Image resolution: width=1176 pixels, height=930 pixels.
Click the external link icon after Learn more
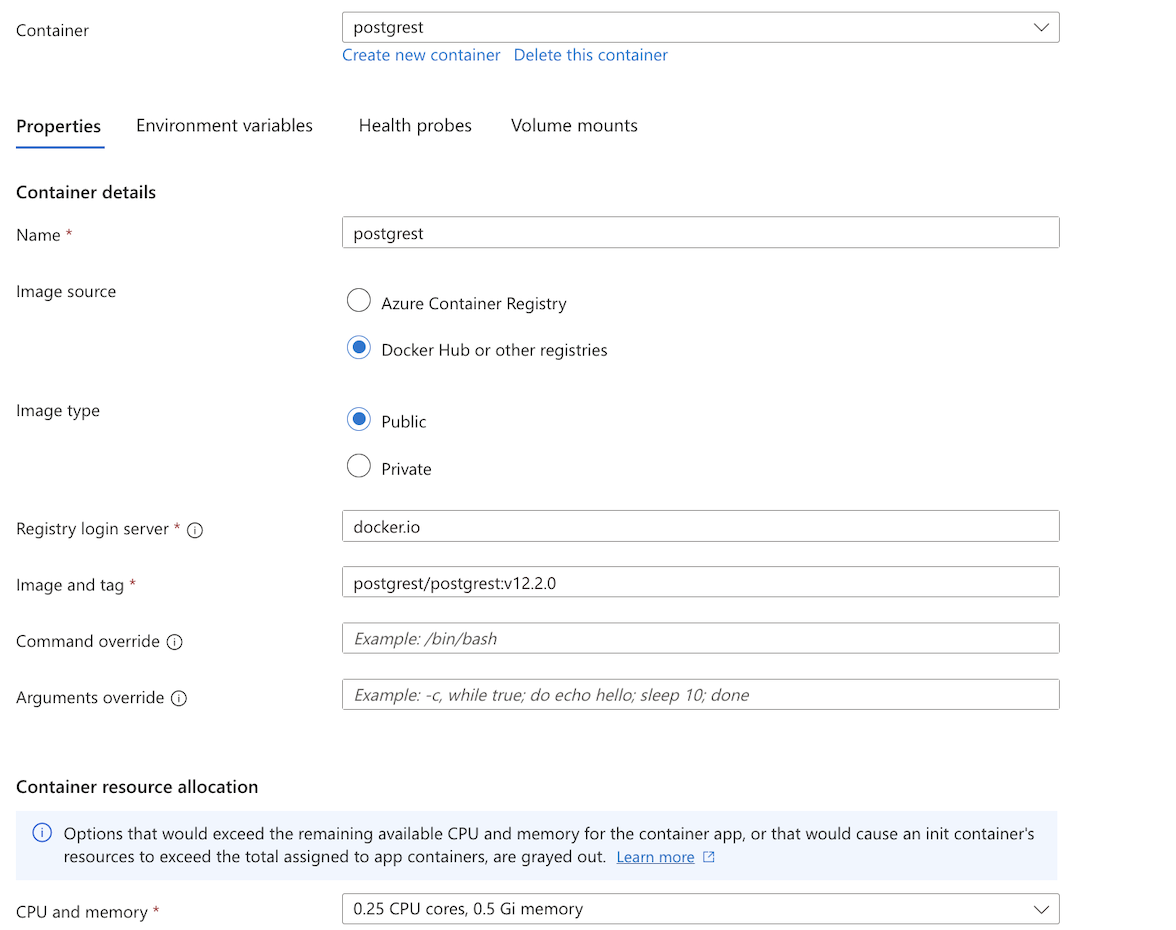coord(710,857)
